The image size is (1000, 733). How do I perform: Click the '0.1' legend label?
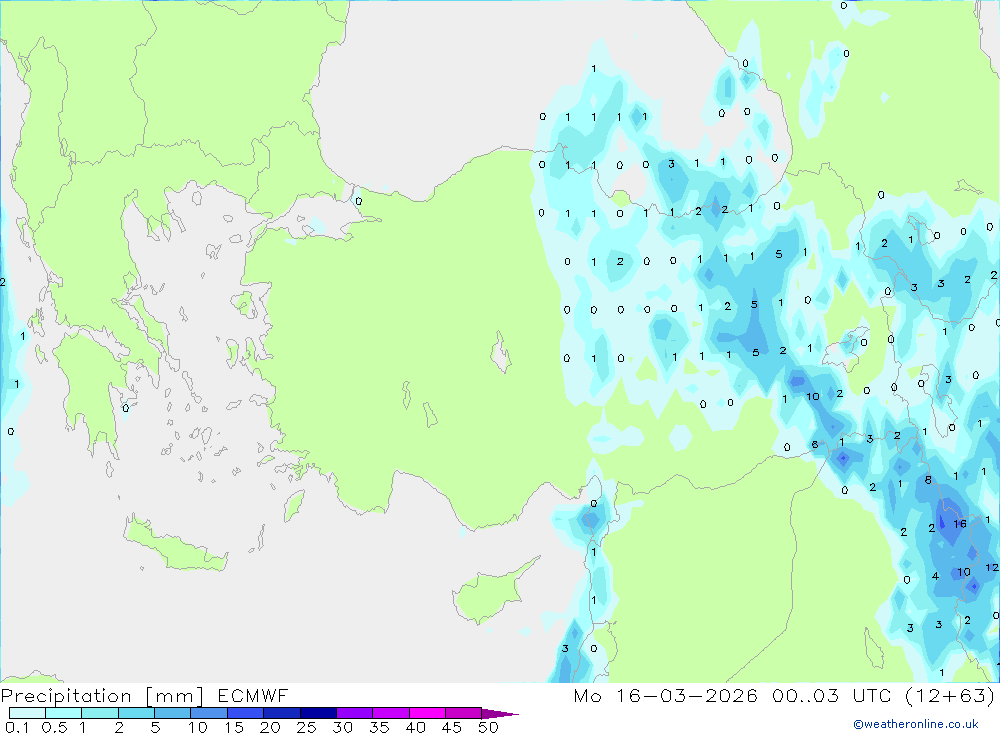(x=17, y=727)
